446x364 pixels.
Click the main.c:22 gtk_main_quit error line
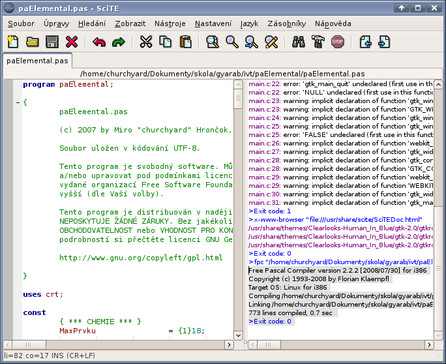340,84
